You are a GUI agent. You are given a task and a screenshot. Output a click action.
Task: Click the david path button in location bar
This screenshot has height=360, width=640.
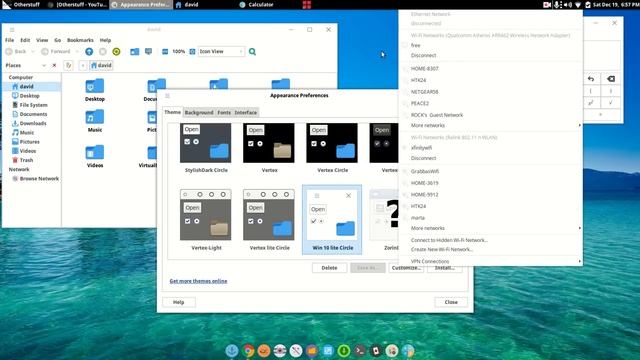tap(101, 65)
